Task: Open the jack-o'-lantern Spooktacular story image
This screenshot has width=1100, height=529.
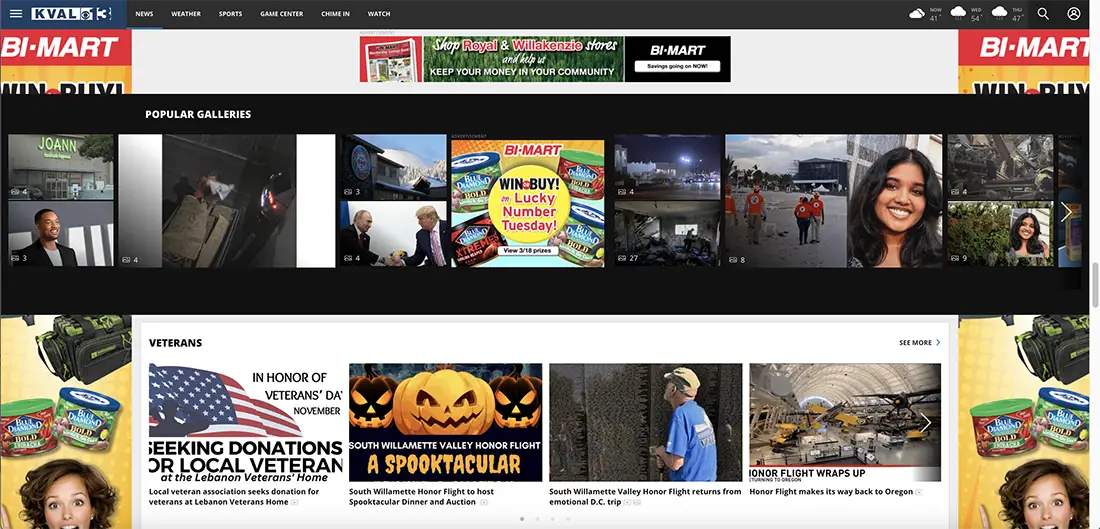Action: [x=445, y=422]
